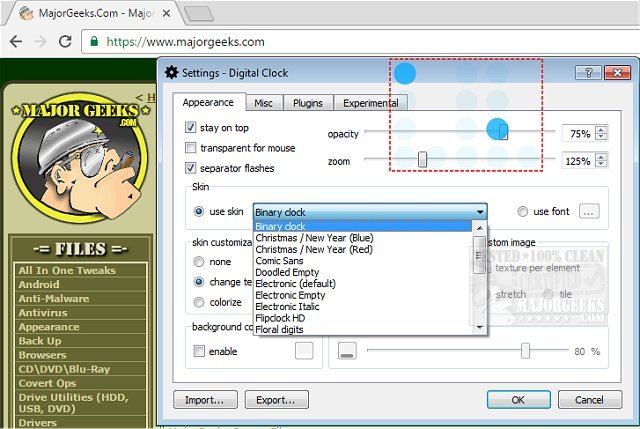Switch to the Appearance tab
640x429 pixels.
[209, 102]
